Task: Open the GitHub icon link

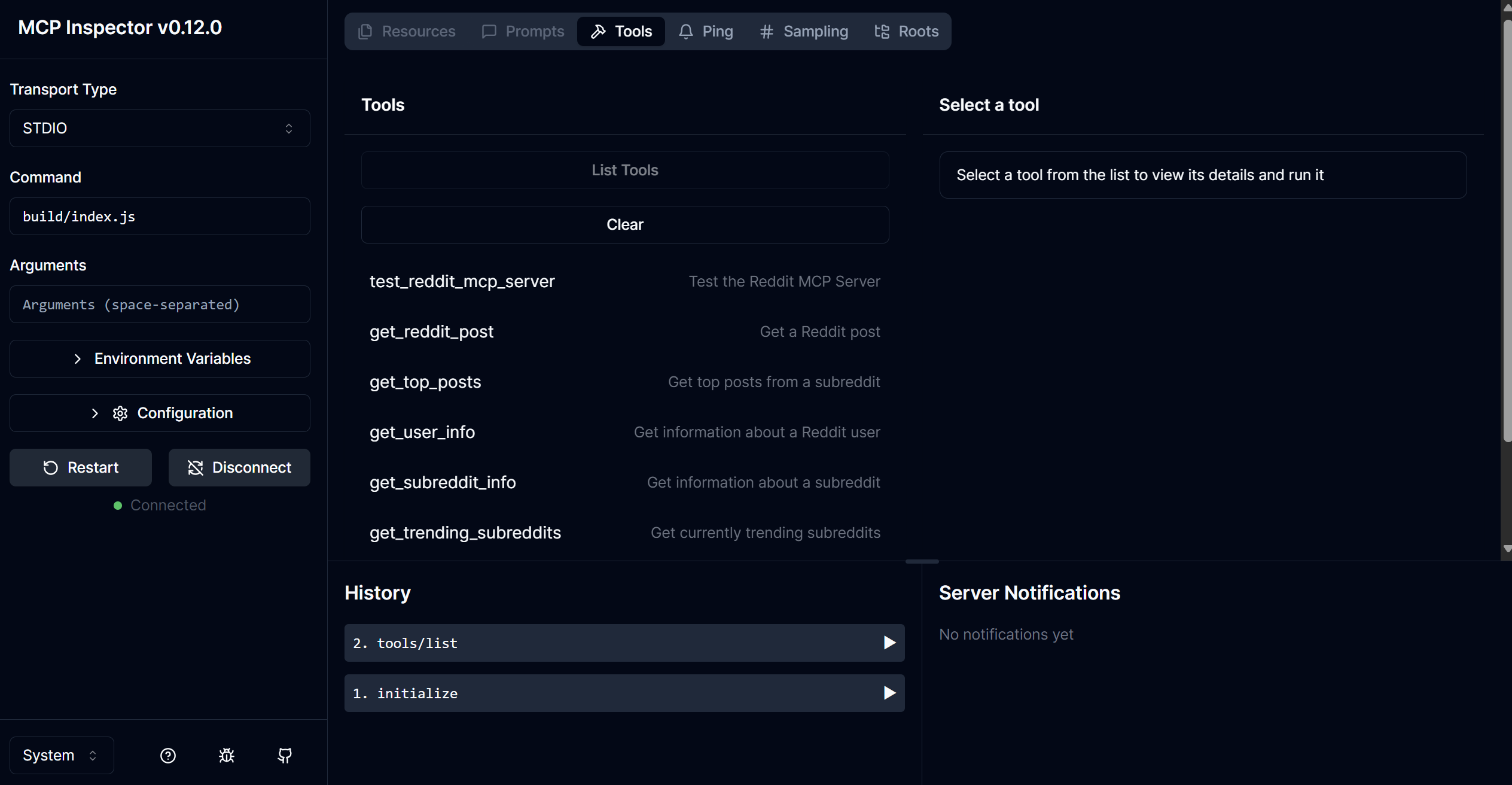Action: tap(285, 756)
